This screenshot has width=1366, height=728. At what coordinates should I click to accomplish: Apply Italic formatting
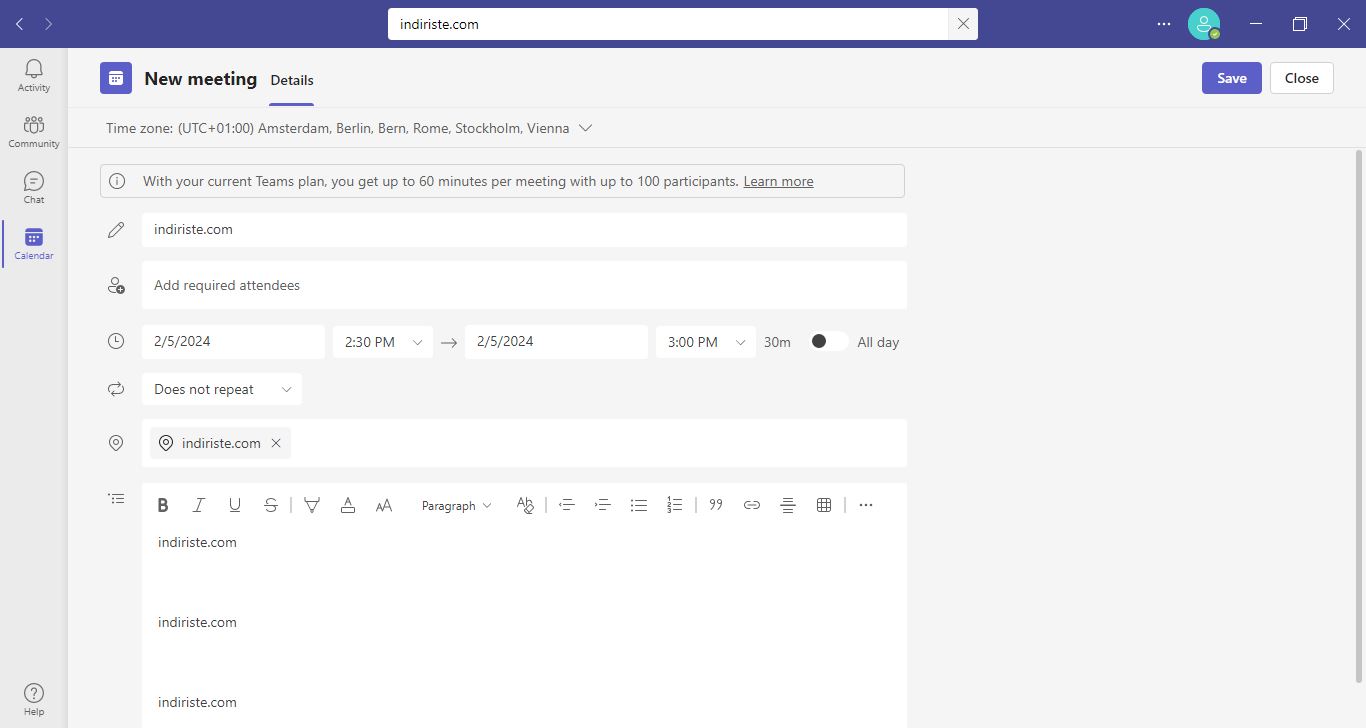click(199, 505)
